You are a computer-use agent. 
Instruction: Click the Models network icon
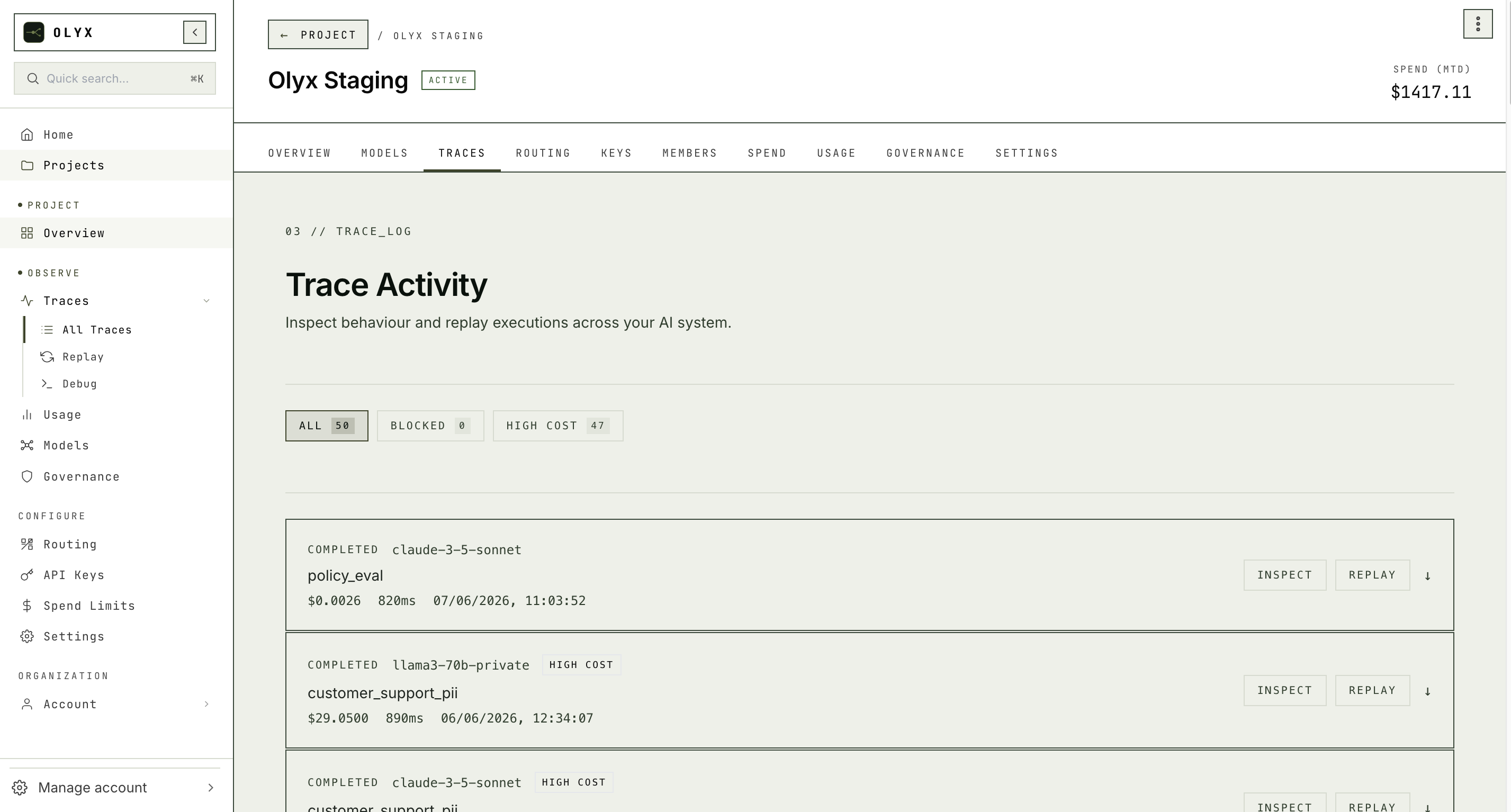[27, 446]
